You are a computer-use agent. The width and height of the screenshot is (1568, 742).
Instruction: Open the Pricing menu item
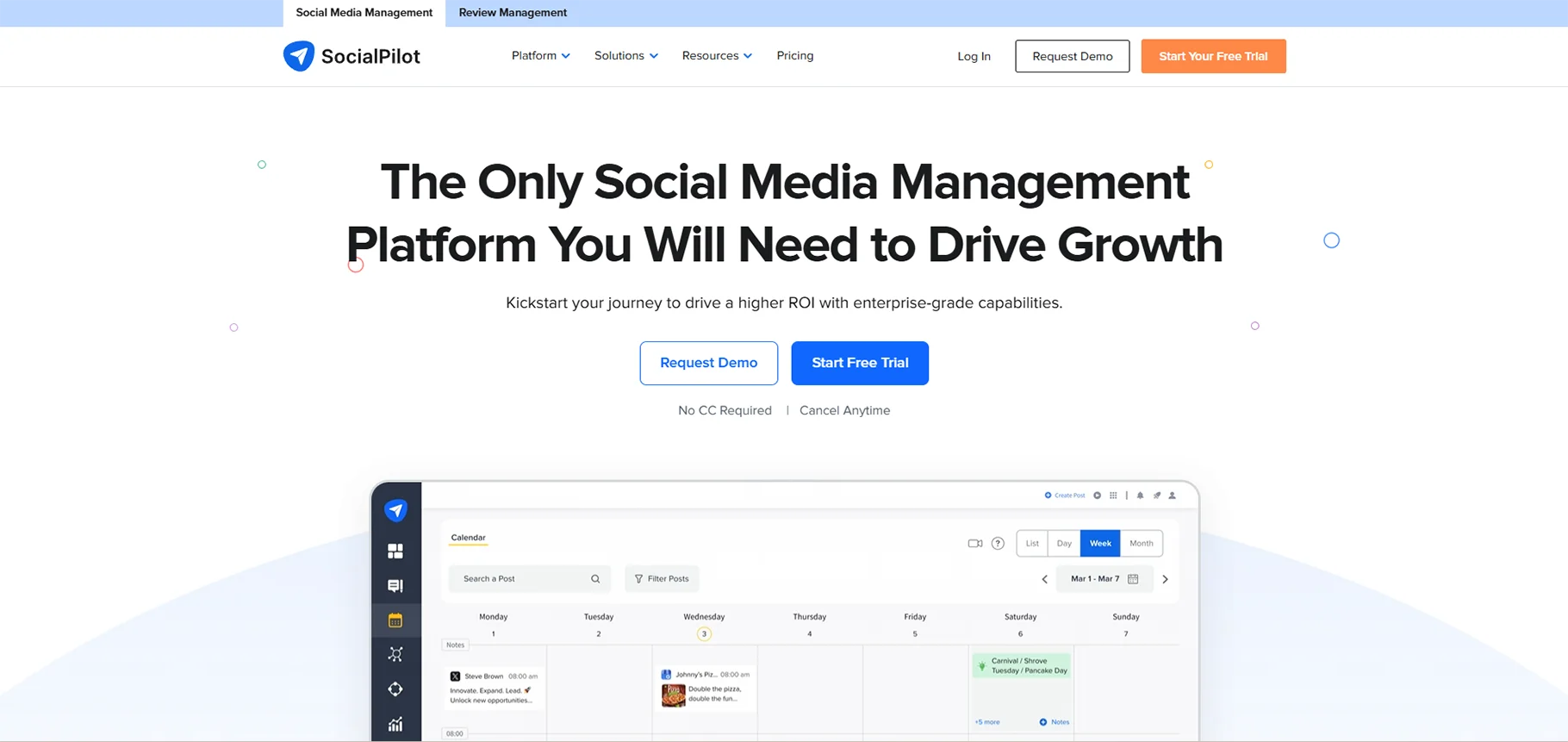click(795, 56)
